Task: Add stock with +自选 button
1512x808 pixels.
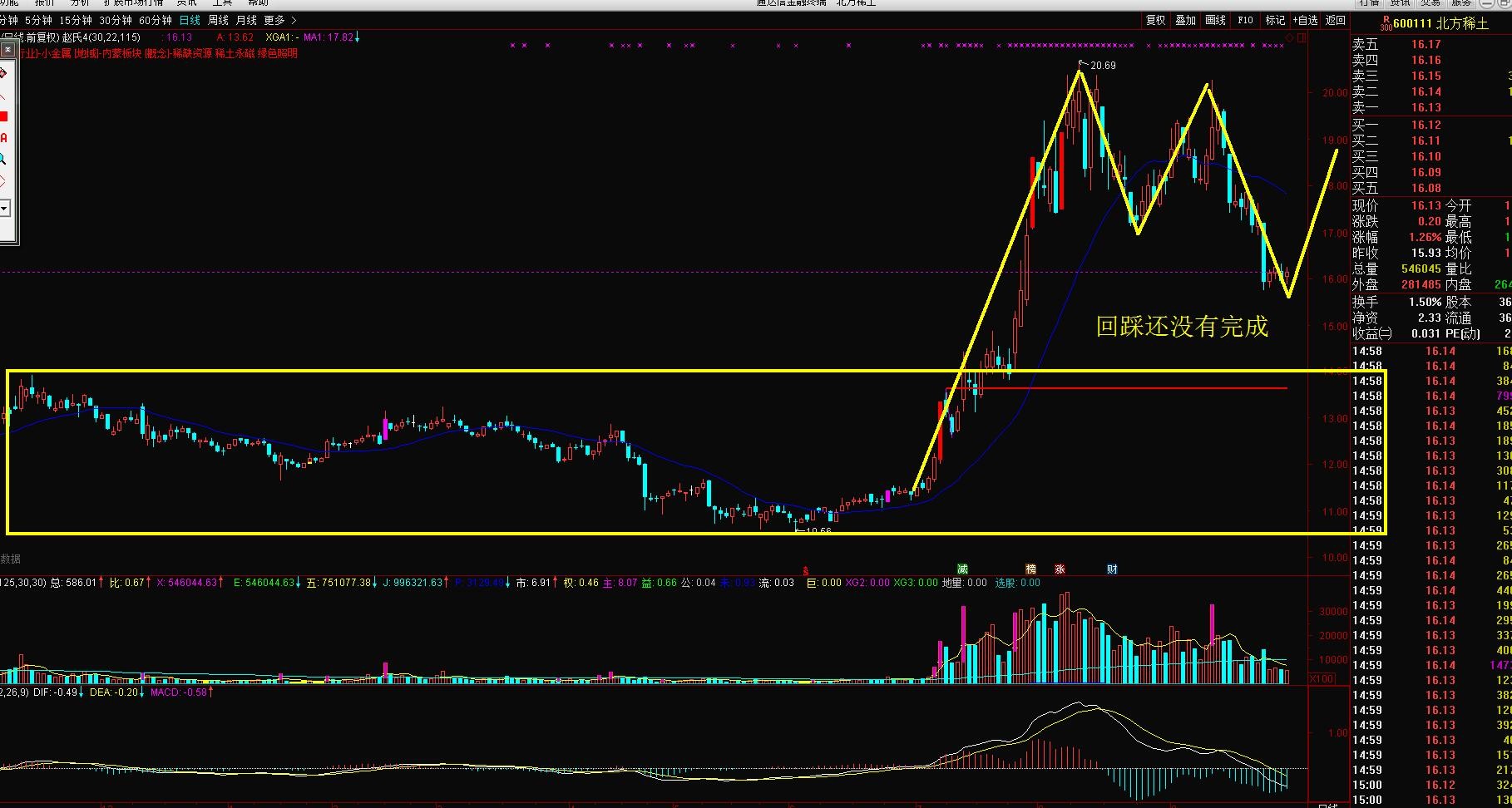Action: click(1306, 20)
